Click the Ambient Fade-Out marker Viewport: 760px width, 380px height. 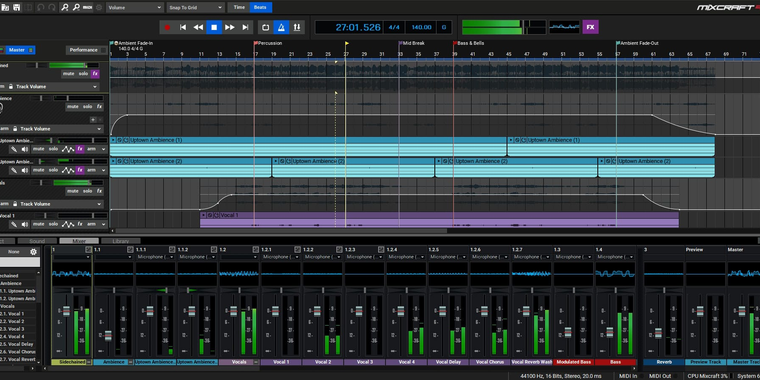pos(638,43)
